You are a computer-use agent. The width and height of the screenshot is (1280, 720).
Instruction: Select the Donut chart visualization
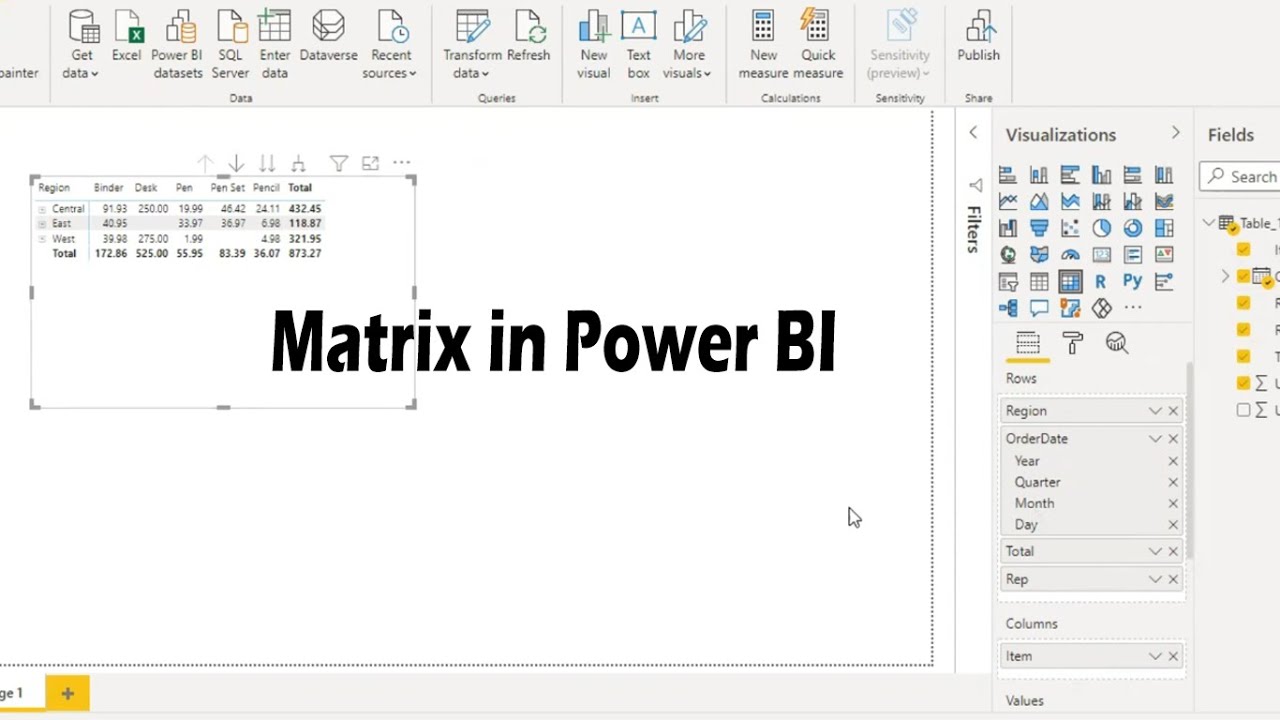coord(1132,228)
